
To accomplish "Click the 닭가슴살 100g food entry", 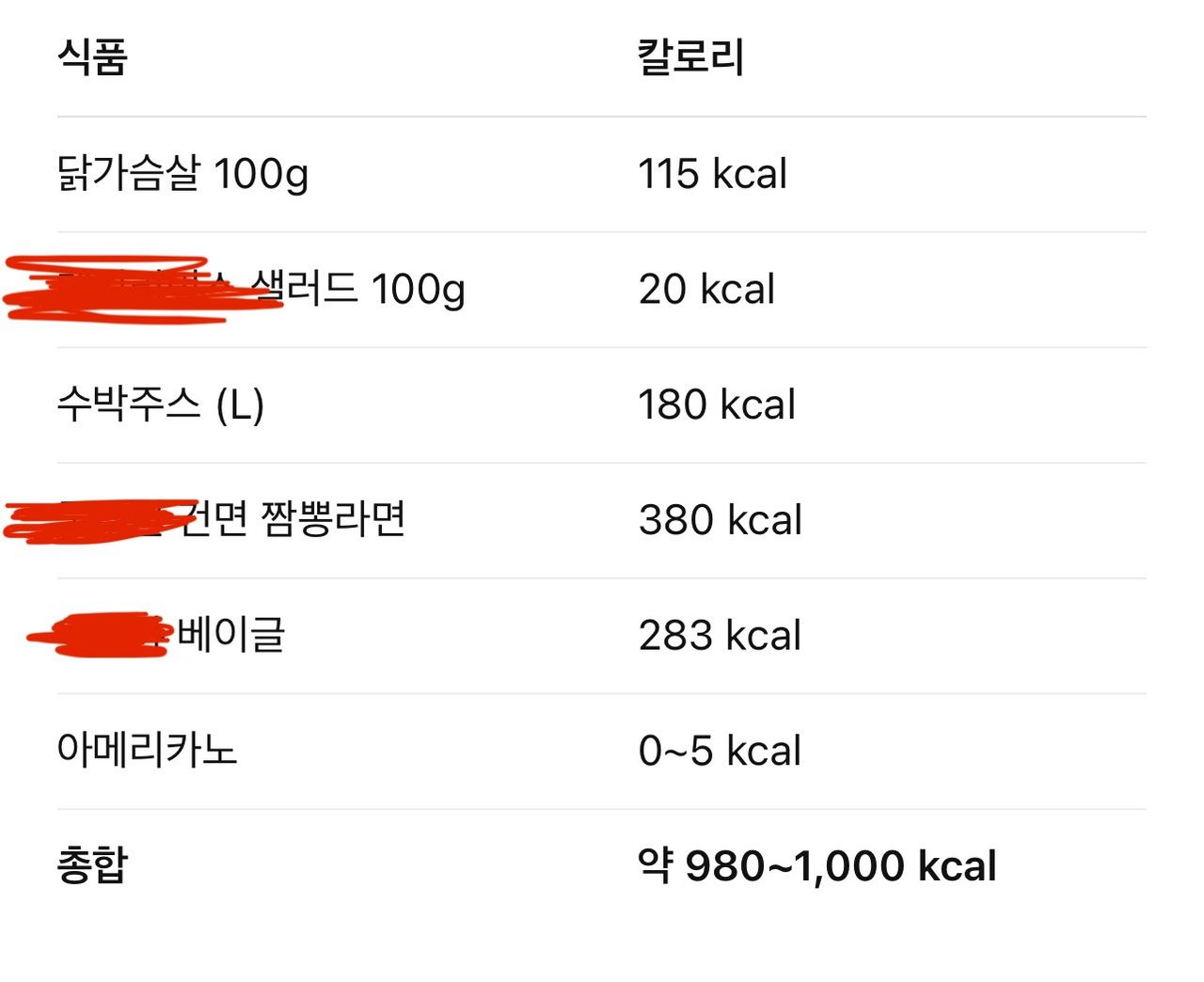I will click(182, 174).
